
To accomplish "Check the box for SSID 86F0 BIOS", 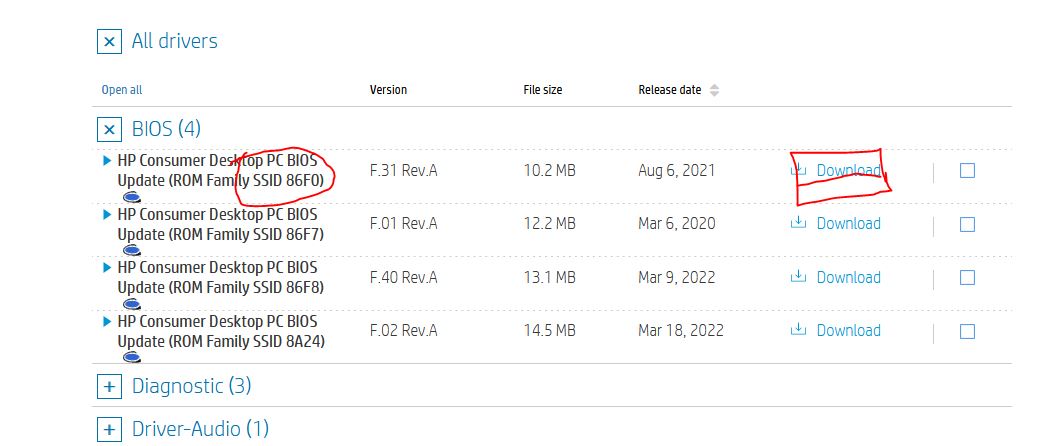I will coord(967,170).
